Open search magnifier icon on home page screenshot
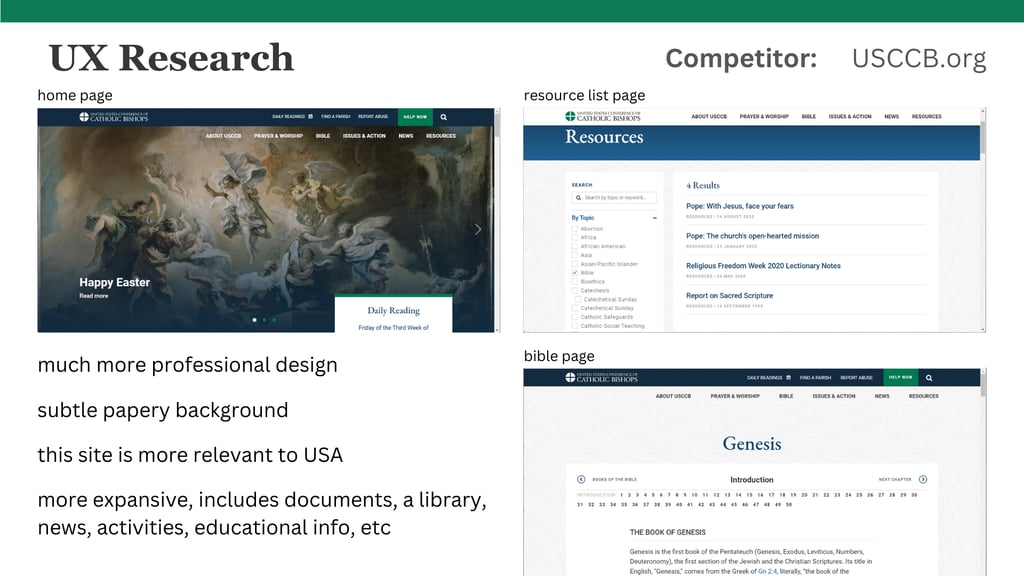This screenshot has height=576, width=1024. (443, 117)
